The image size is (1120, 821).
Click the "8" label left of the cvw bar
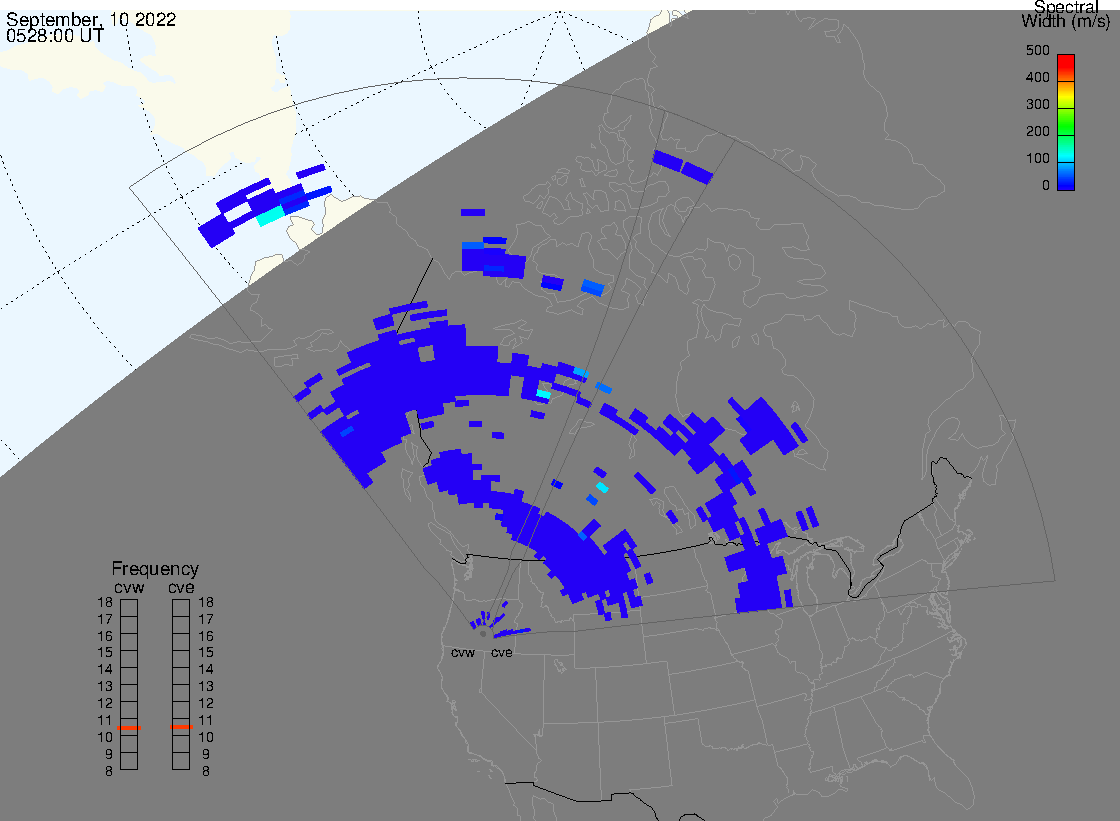(x=109, y=771)
